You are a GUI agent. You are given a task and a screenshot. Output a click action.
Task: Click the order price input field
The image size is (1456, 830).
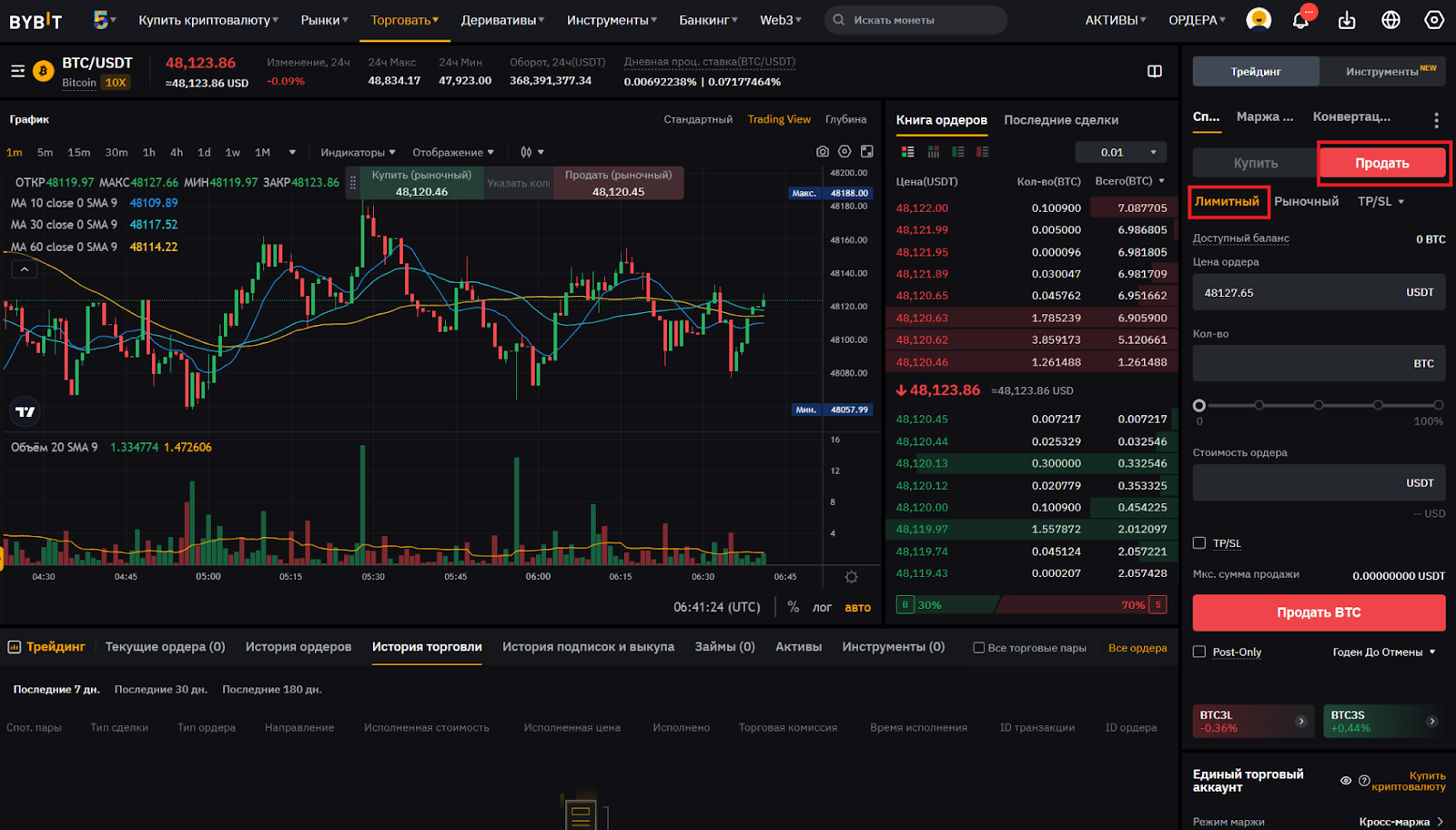point(1319,292)
